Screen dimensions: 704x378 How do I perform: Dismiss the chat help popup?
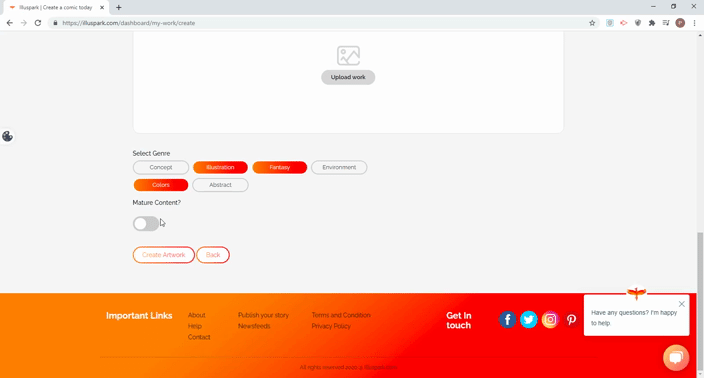tap(682, 304)
